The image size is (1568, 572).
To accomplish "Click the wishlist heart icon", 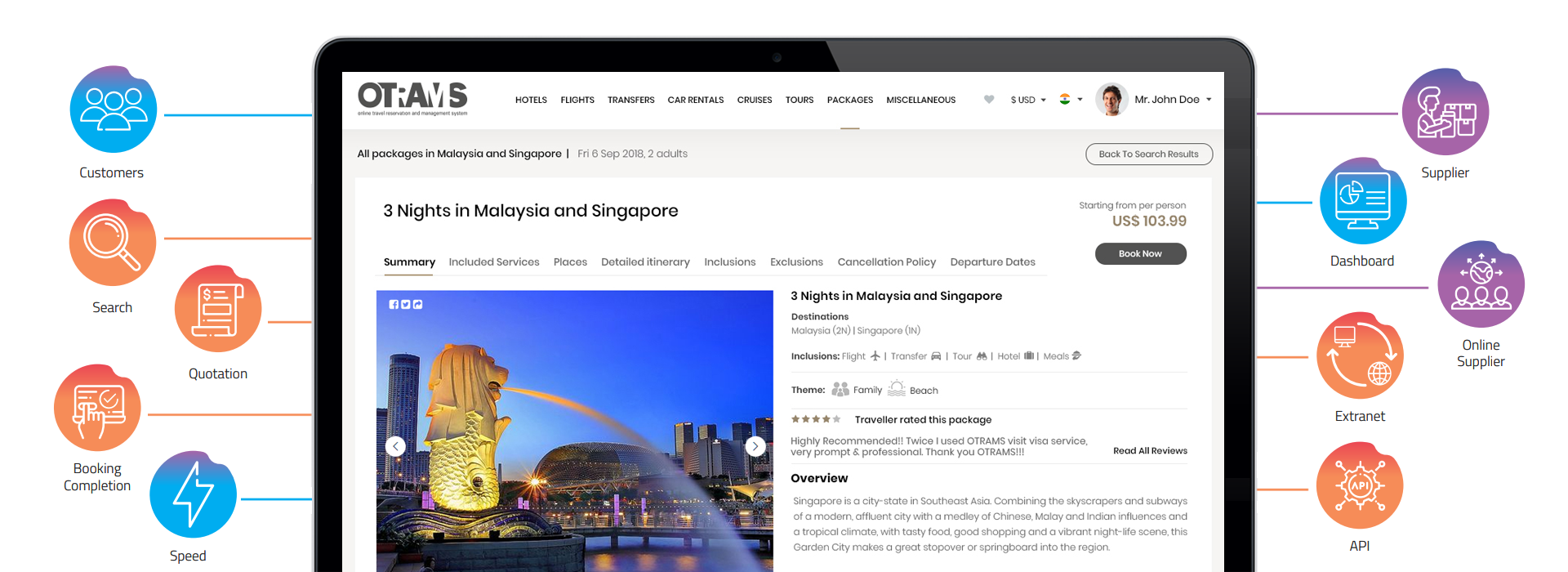I will 989,100.
